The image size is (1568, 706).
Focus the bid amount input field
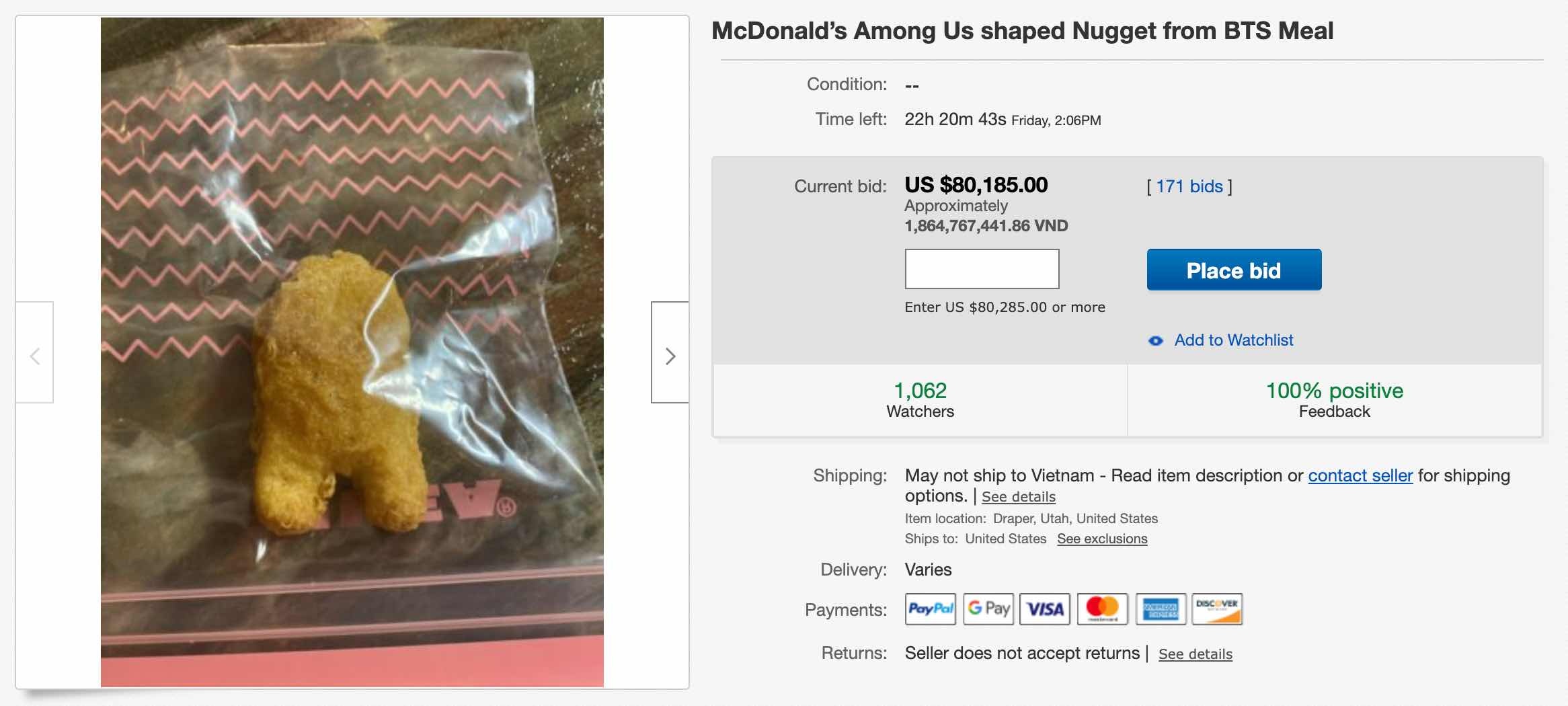point(982,269)
